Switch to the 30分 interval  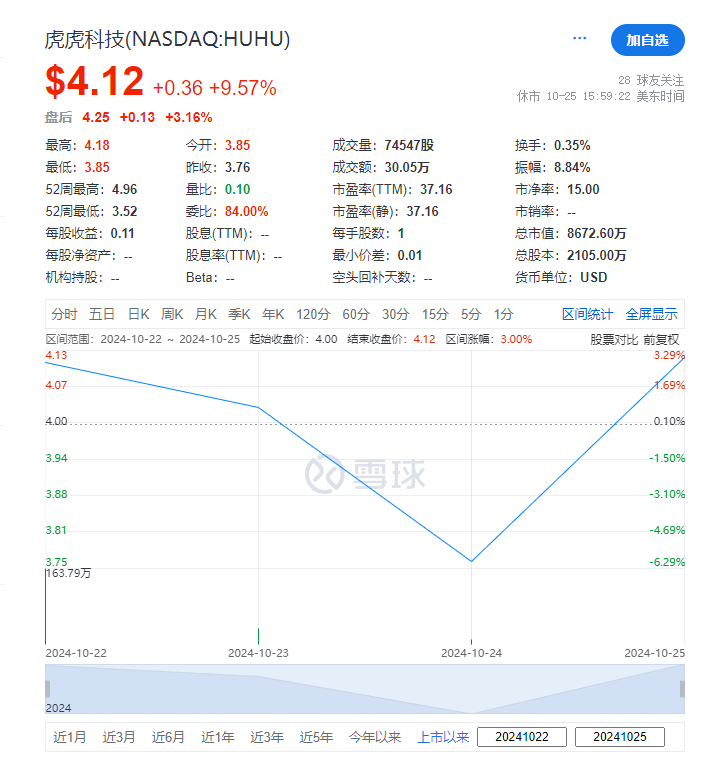pos(395,314)
